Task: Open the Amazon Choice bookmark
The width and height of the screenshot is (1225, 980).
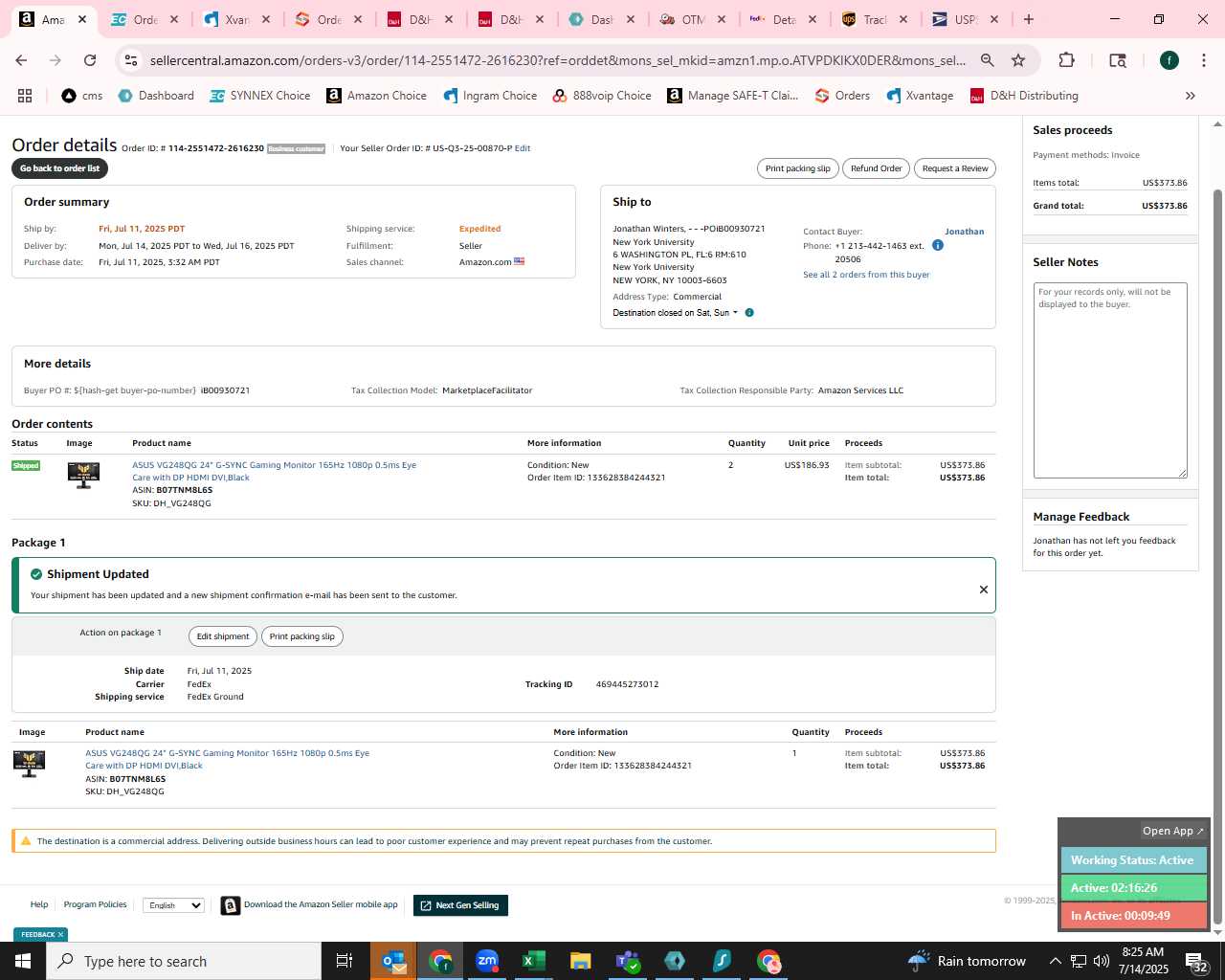Action: tap(376, 96)
